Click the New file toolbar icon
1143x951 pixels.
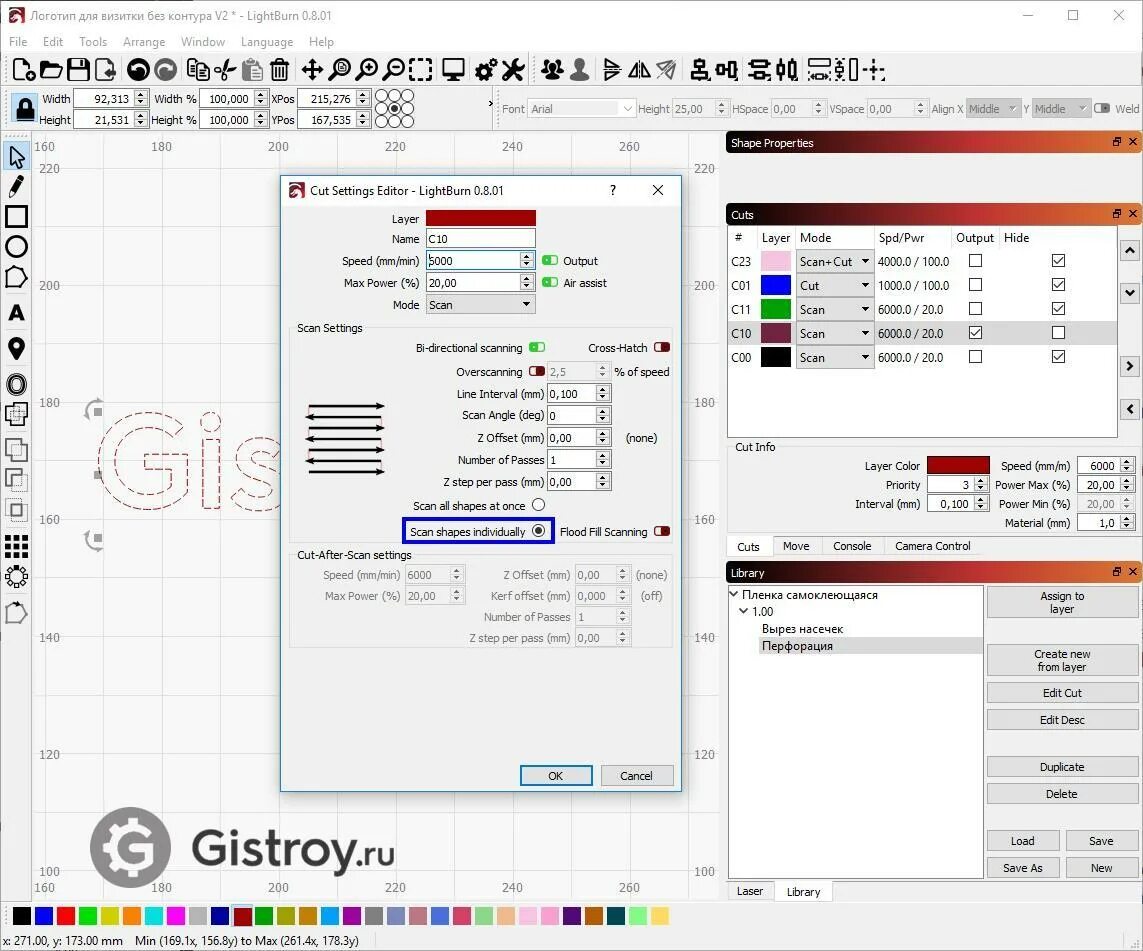tap(23, 70)
